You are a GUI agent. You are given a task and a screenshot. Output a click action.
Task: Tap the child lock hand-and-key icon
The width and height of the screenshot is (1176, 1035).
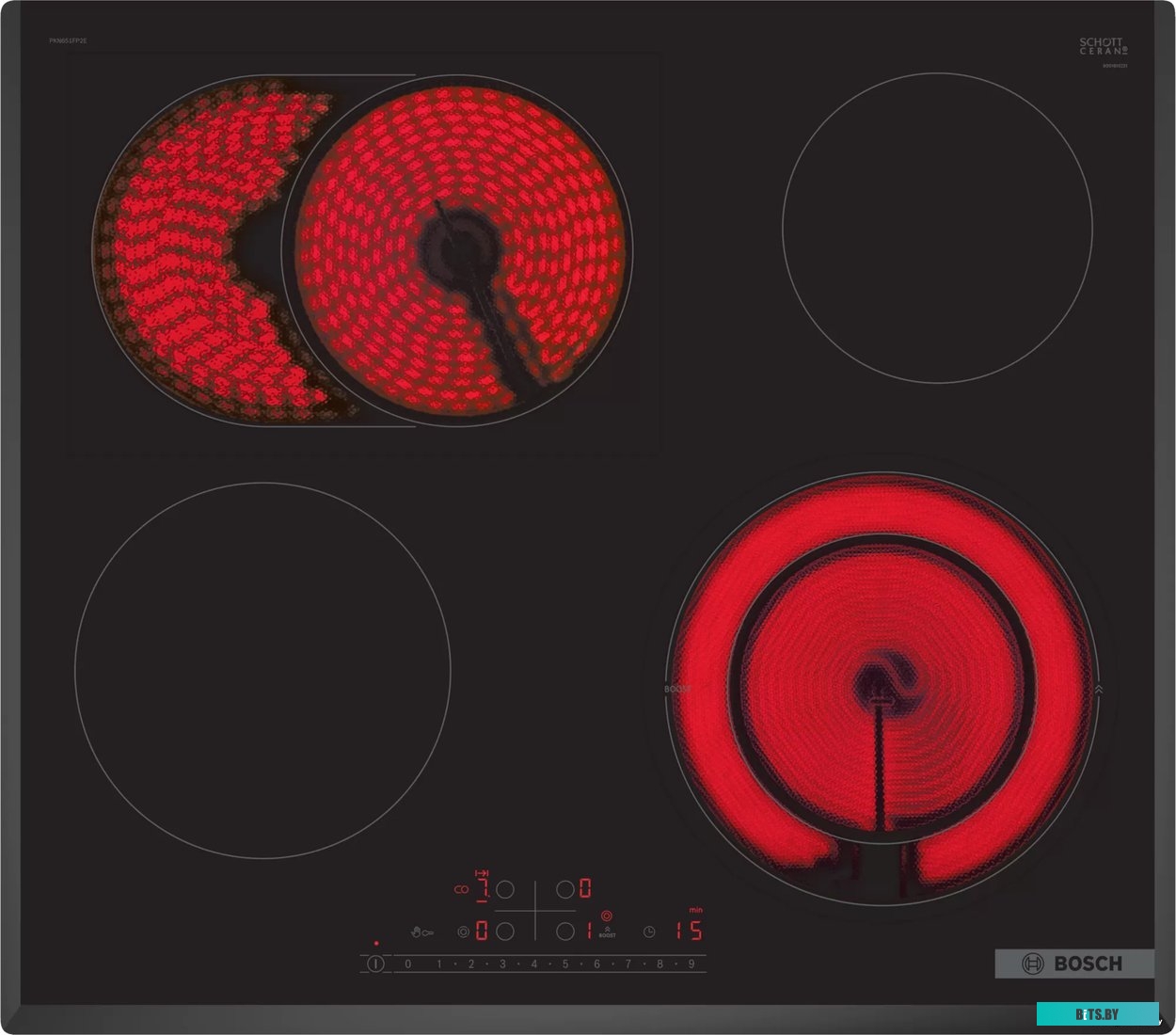[x=422, y=931]
